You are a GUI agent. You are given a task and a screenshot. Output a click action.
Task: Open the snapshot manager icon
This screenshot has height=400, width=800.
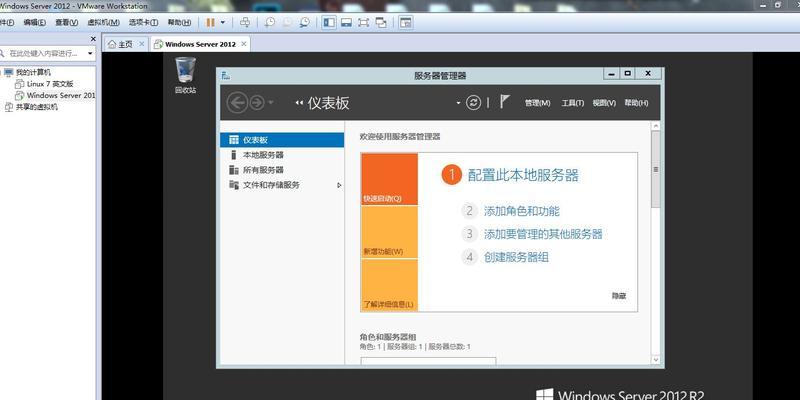305,22
